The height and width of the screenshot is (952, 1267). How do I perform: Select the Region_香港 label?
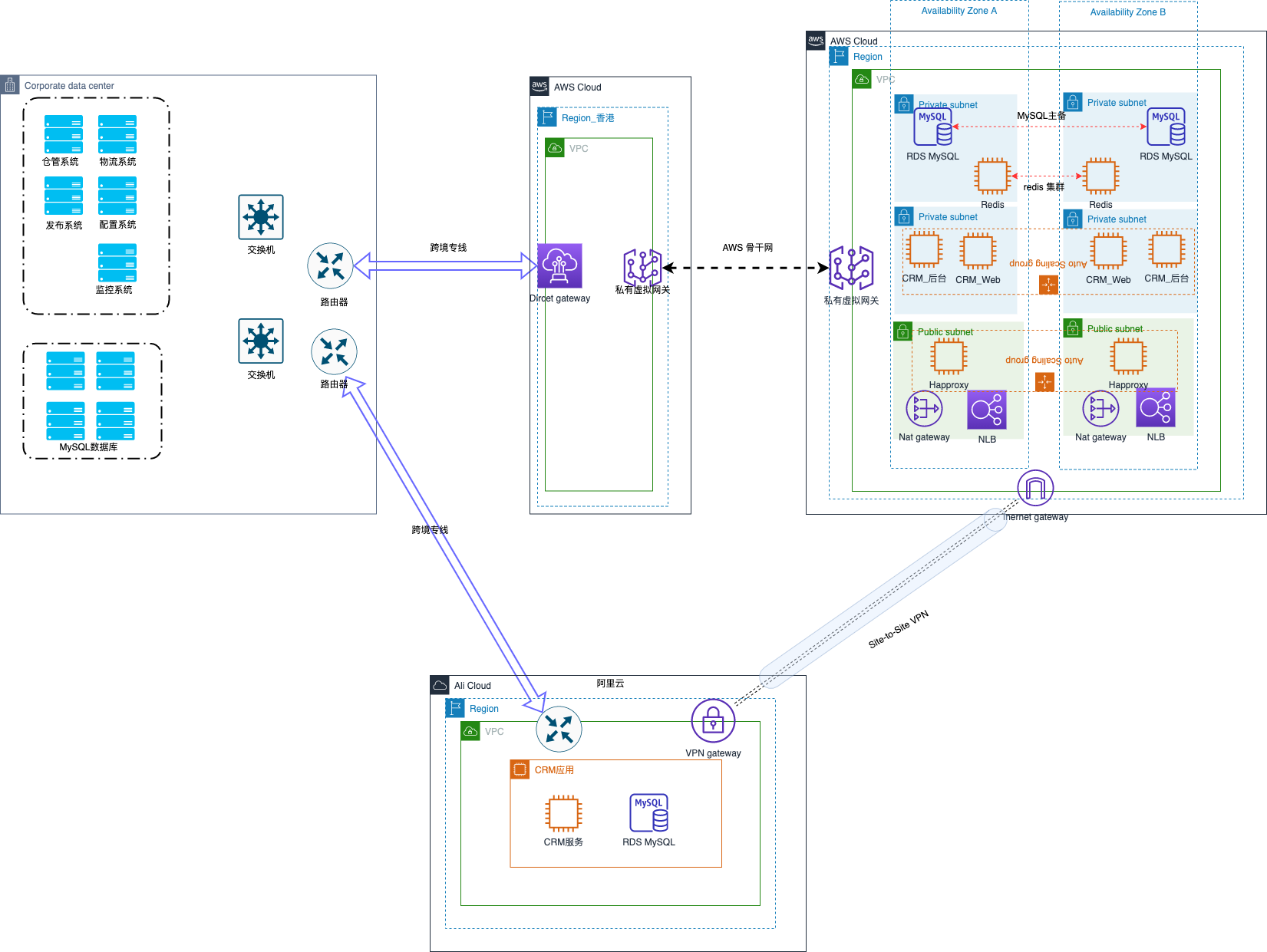(588, 118)
